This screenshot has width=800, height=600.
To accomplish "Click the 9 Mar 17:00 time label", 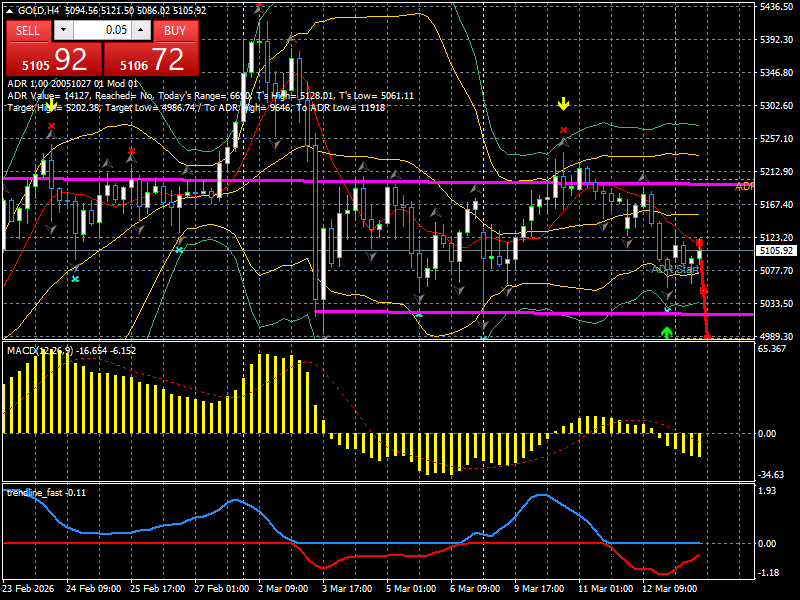I will 539,589.
